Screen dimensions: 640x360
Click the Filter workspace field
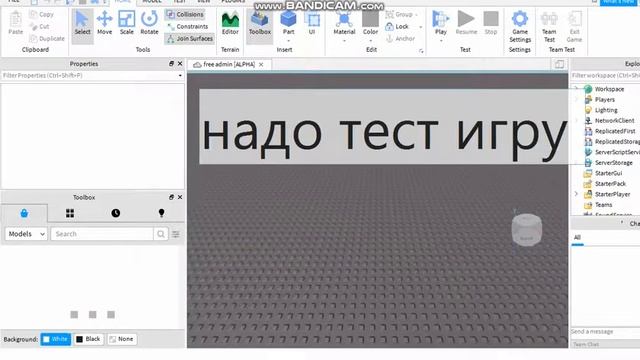[605, 76]
